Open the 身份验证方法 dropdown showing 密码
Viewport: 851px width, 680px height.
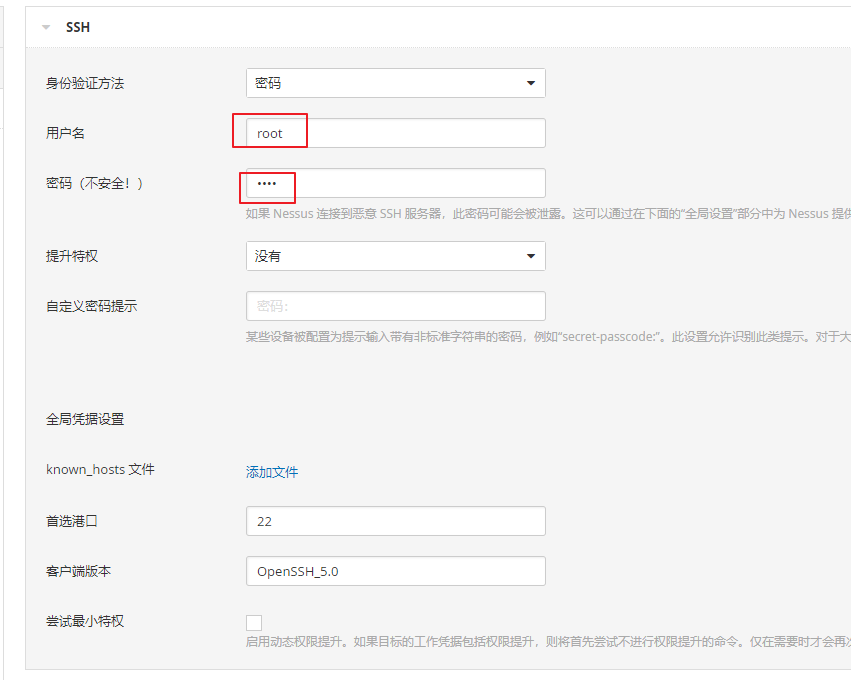[x=395, y=83]
